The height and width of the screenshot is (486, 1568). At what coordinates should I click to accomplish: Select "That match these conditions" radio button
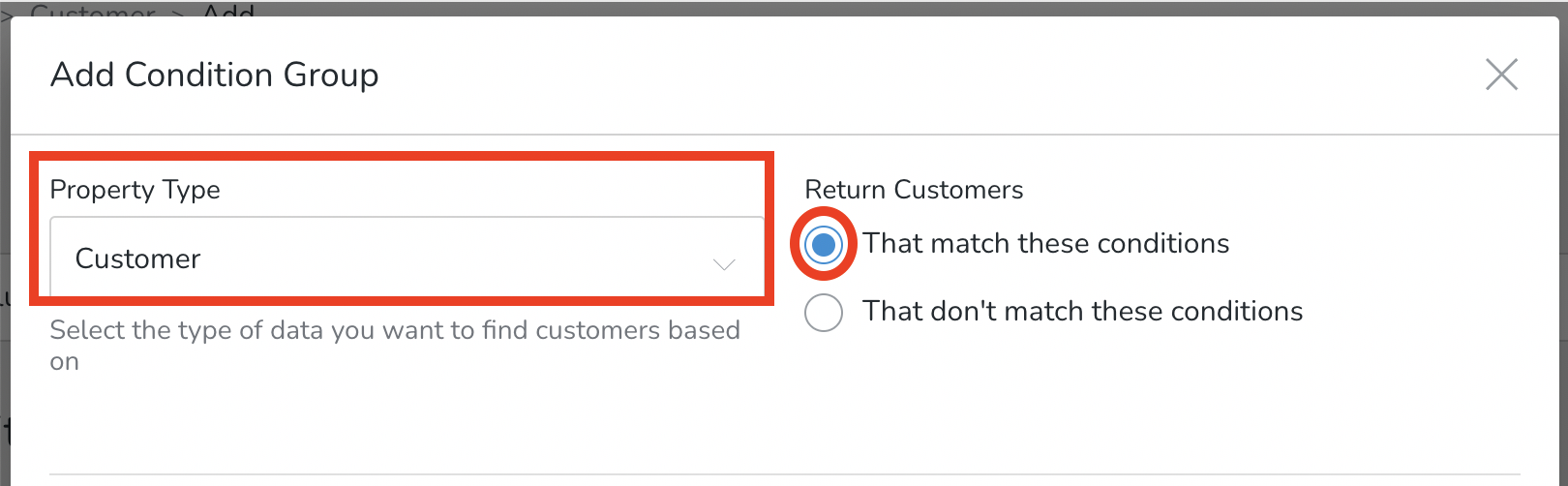point(824,244)
